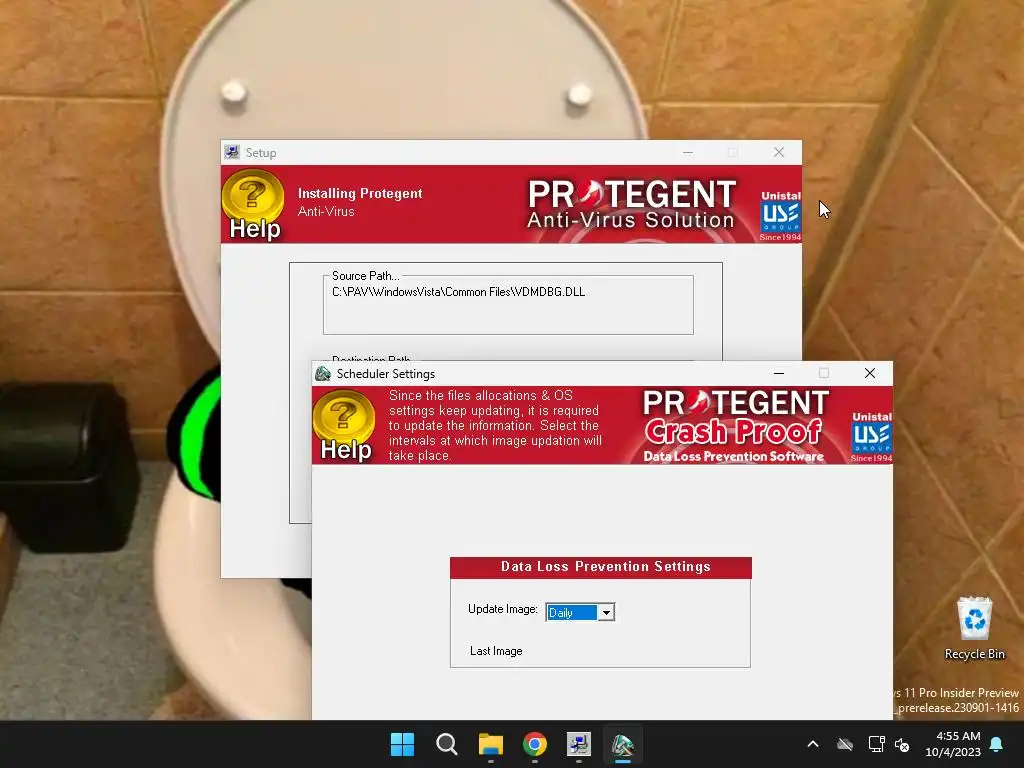Viewport: 1024px width, 768px height.
Task: Select the Daily value in Update Image
Action: tap(571, 613)
